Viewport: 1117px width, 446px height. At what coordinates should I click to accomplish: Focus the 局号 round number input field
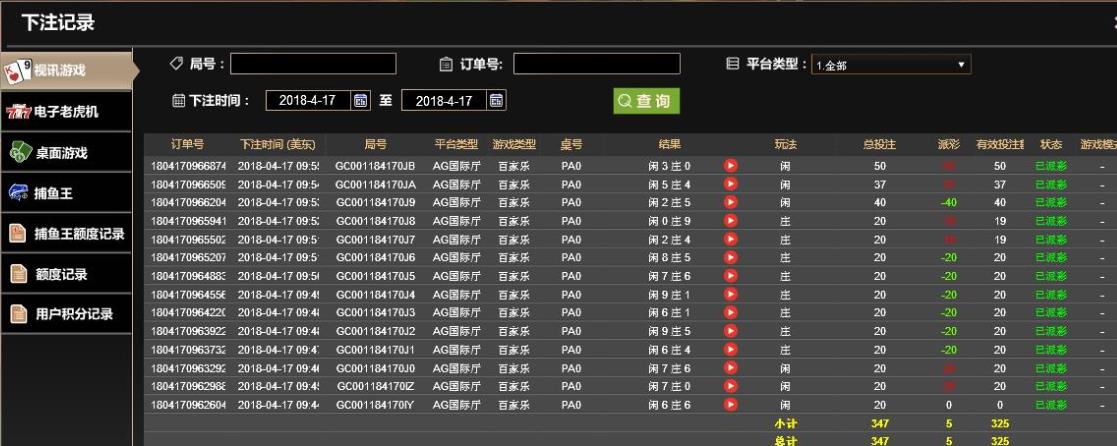click(x=313, y=65)
